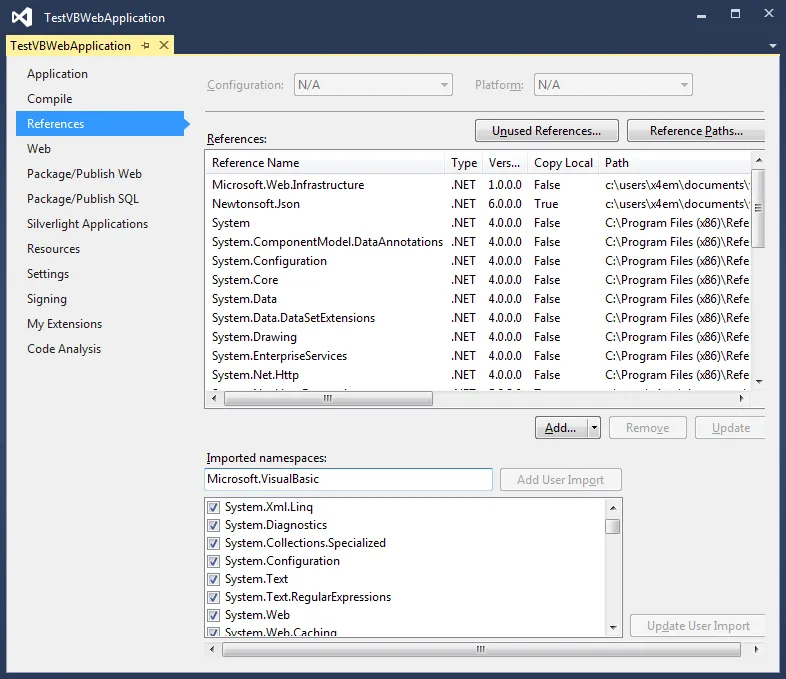Image resolution: width=786 pixels, height=679 pixels.
Task: Uncheck the System.Web namespace
Action: [214, 615]
